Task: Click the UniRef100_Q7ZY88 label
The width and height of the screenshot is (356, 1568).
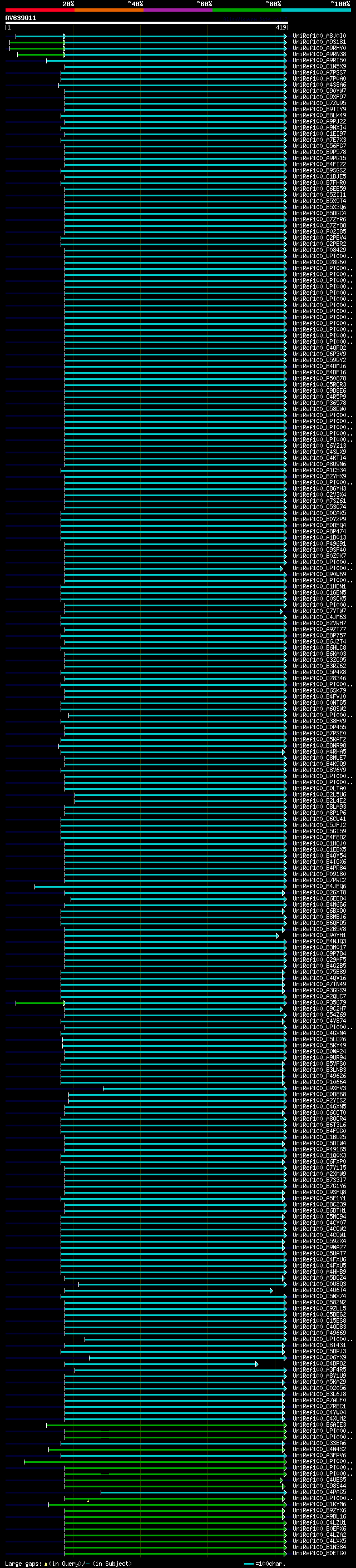Action: tap(319, 225)
